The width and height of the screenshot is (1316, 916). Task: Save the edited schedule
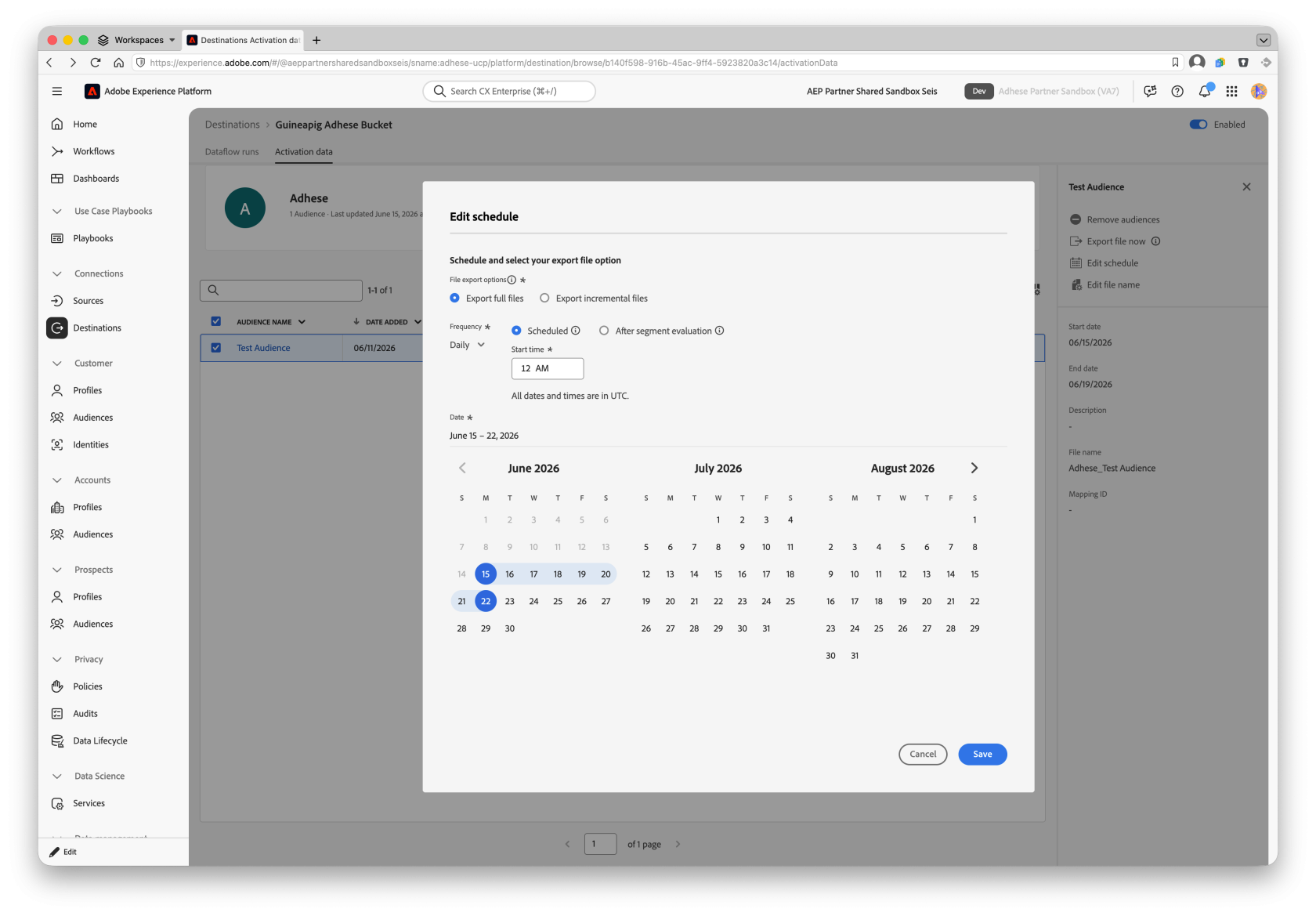[x=982, y=754]
